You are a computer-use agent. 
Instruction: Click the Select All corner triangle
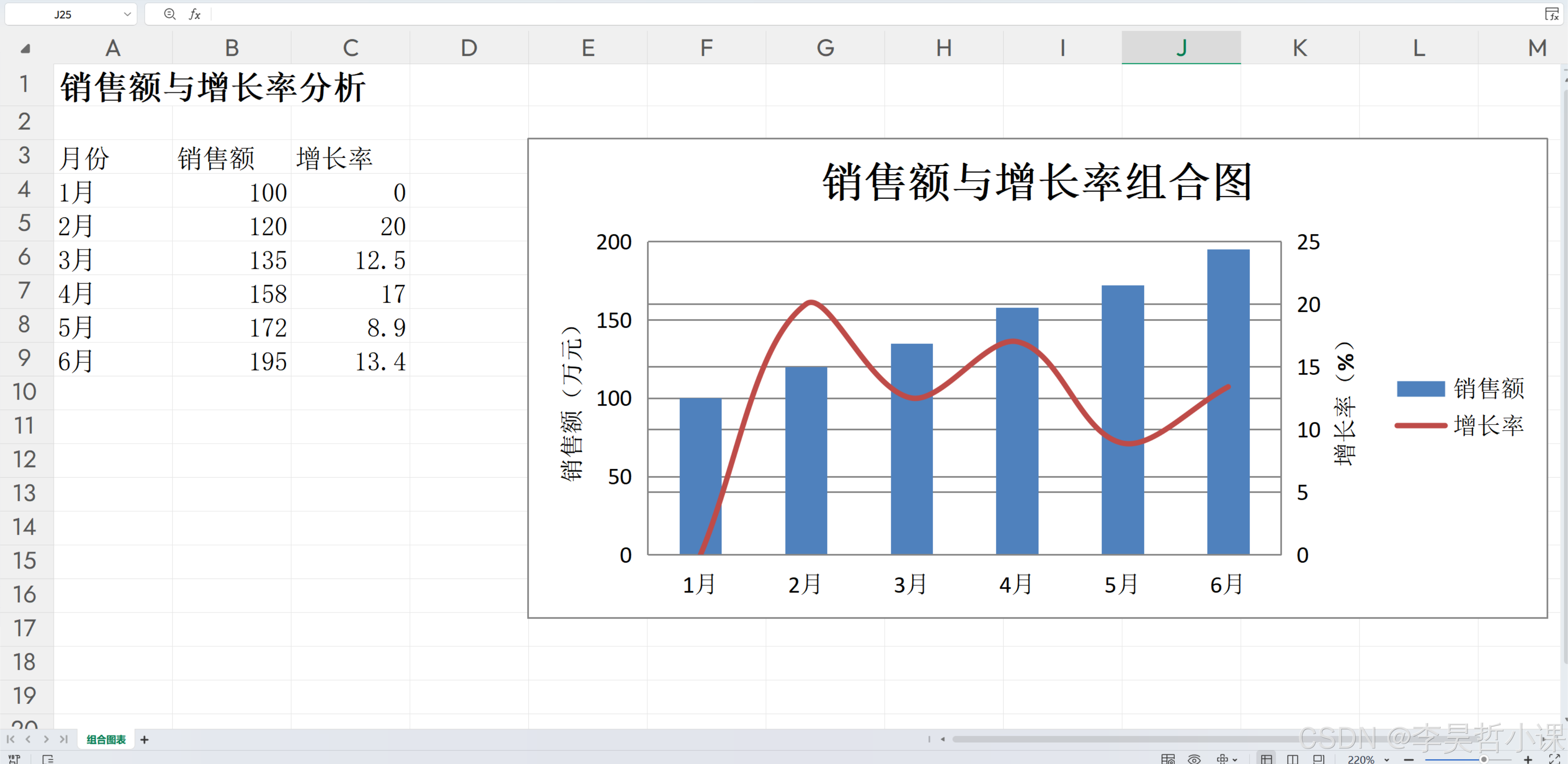(25, 48)
